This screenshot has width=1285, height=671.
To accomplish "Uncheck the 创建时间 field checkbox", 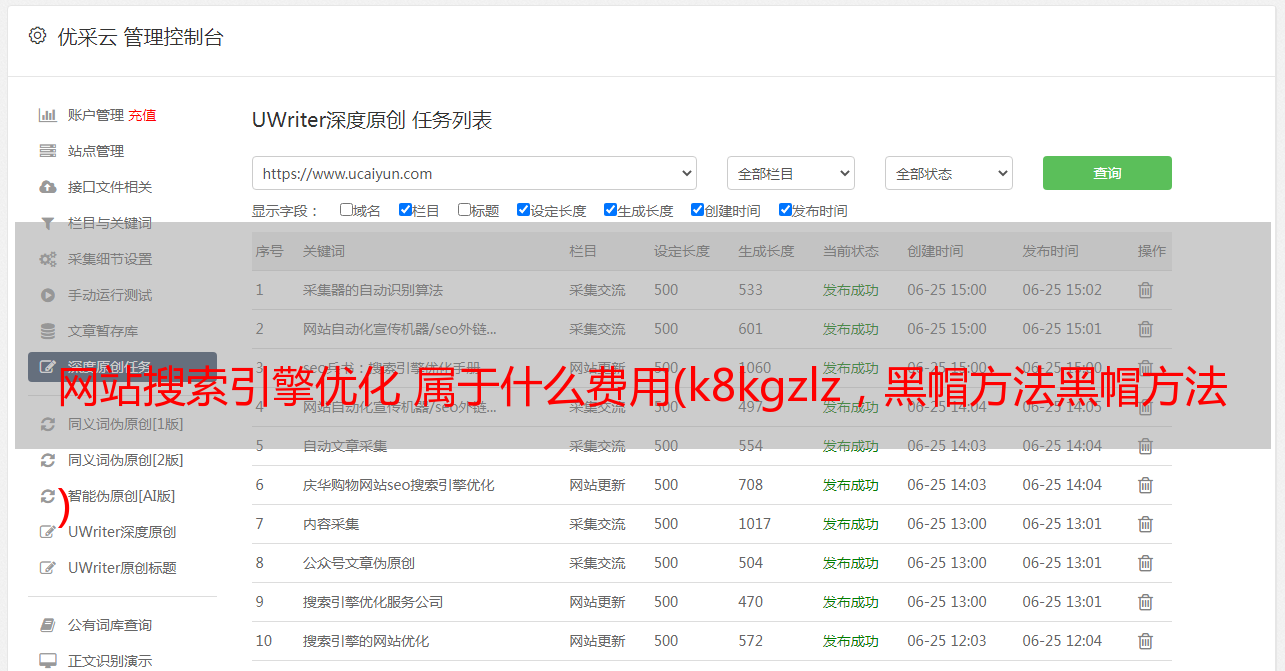I will click(x=697, y=210).
